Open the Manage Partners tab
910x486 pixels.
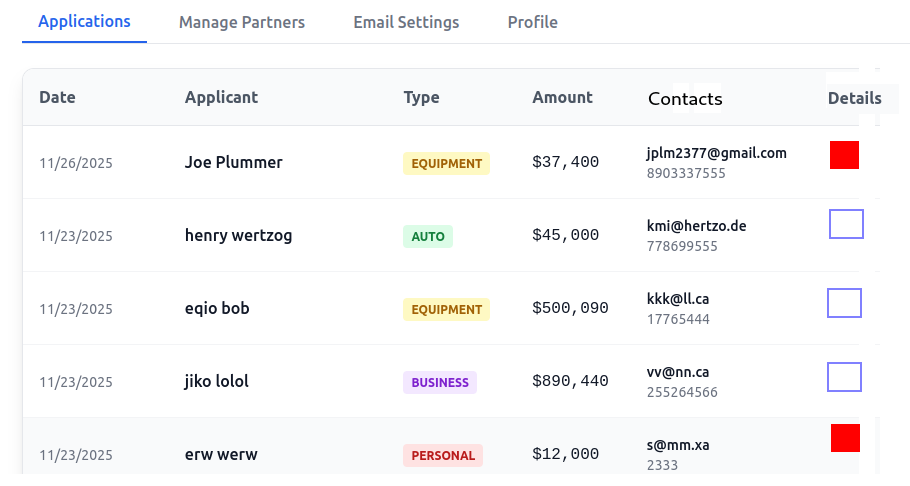(x=242, y=22)
